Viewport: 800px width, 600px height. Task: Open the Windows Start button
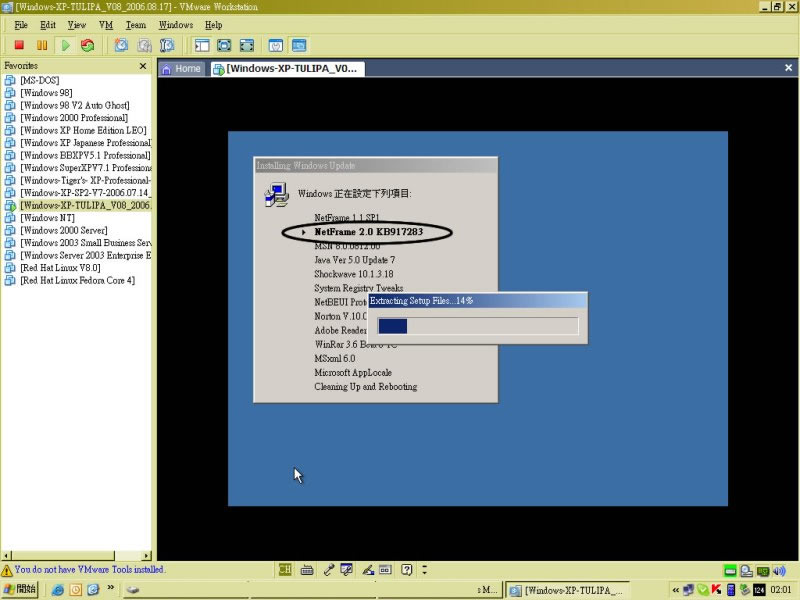click(20, 589)
